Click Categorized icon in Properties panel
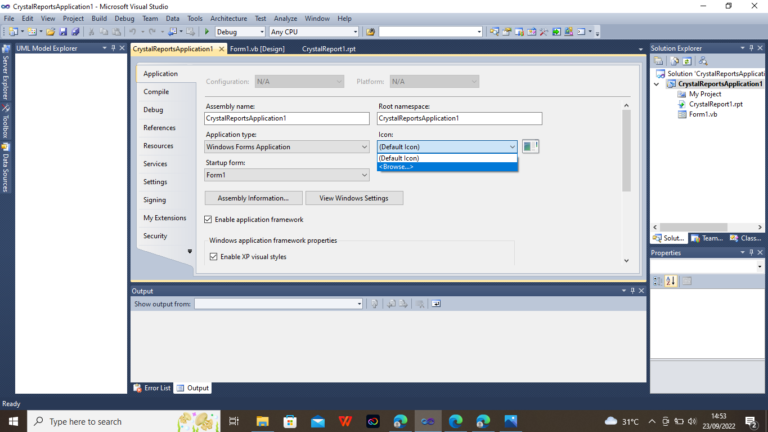The height and width of the screenshot is (432, 768). pyautogui.click(x=657, y=281)
